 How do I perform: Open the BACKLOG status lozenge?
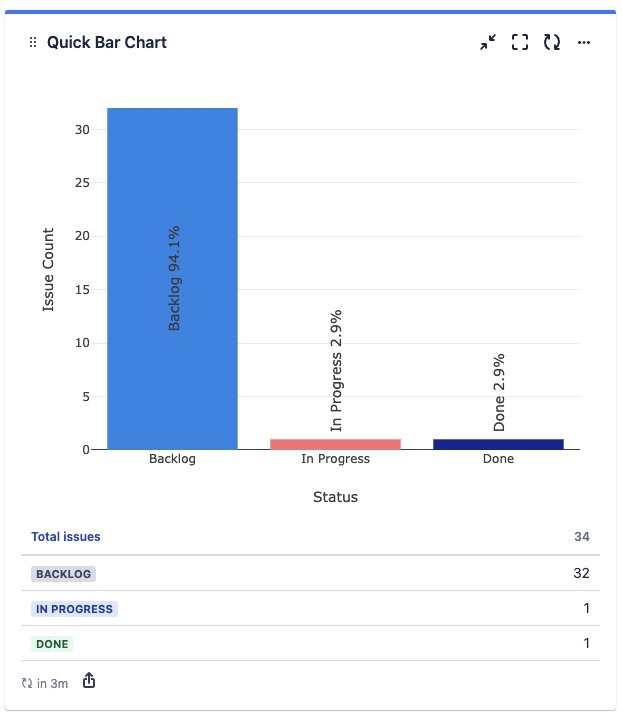click(x=64, y=574)
